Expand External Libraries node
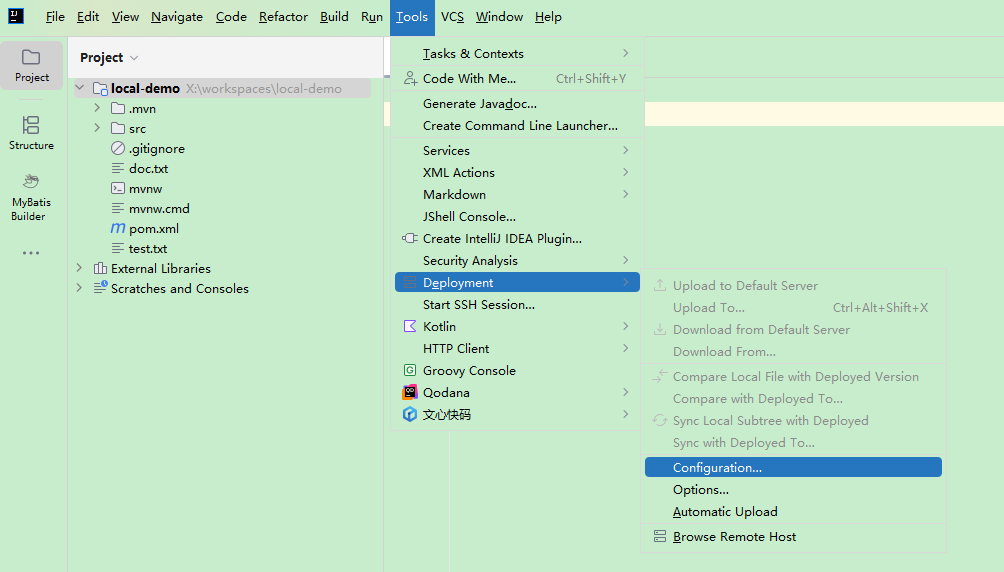 click(x=79, y=269)
